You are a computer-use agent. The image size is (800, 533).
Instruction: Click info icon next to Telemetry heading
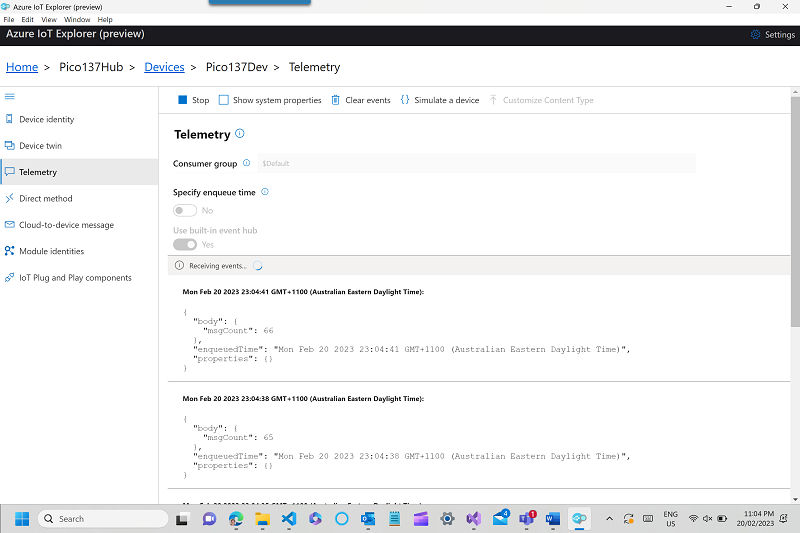(240, 134)
